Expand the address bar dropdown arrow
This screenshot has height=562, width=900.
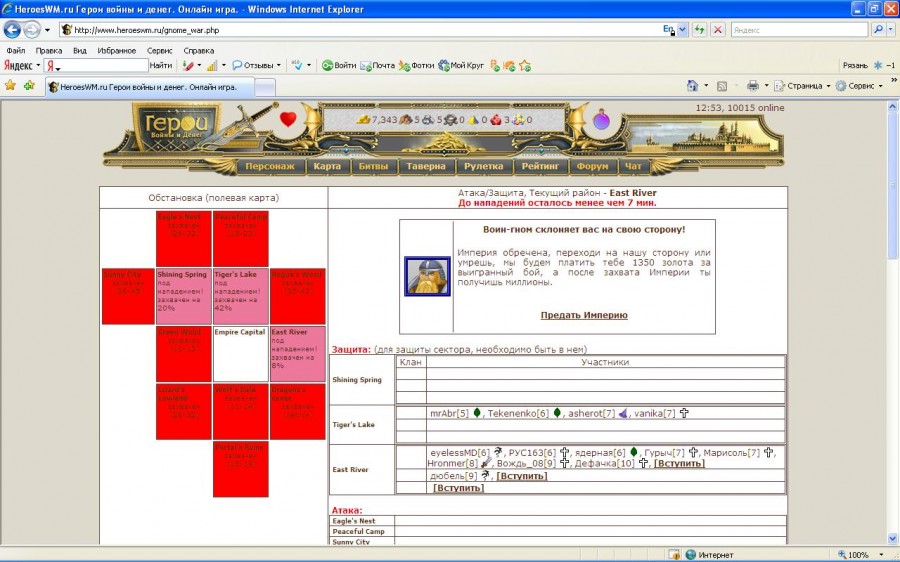tap(682, 30)
